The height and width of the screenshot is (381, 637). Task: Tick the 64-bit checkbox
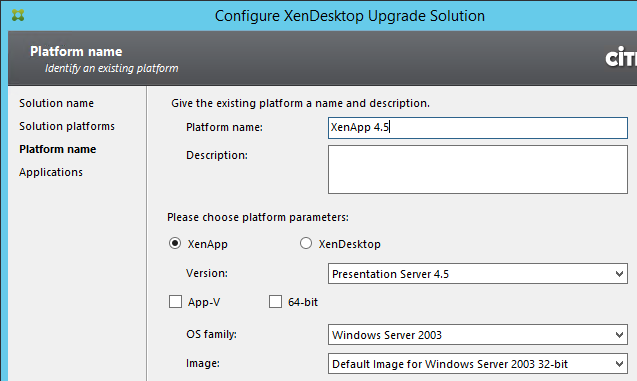(x=275, y=302)
